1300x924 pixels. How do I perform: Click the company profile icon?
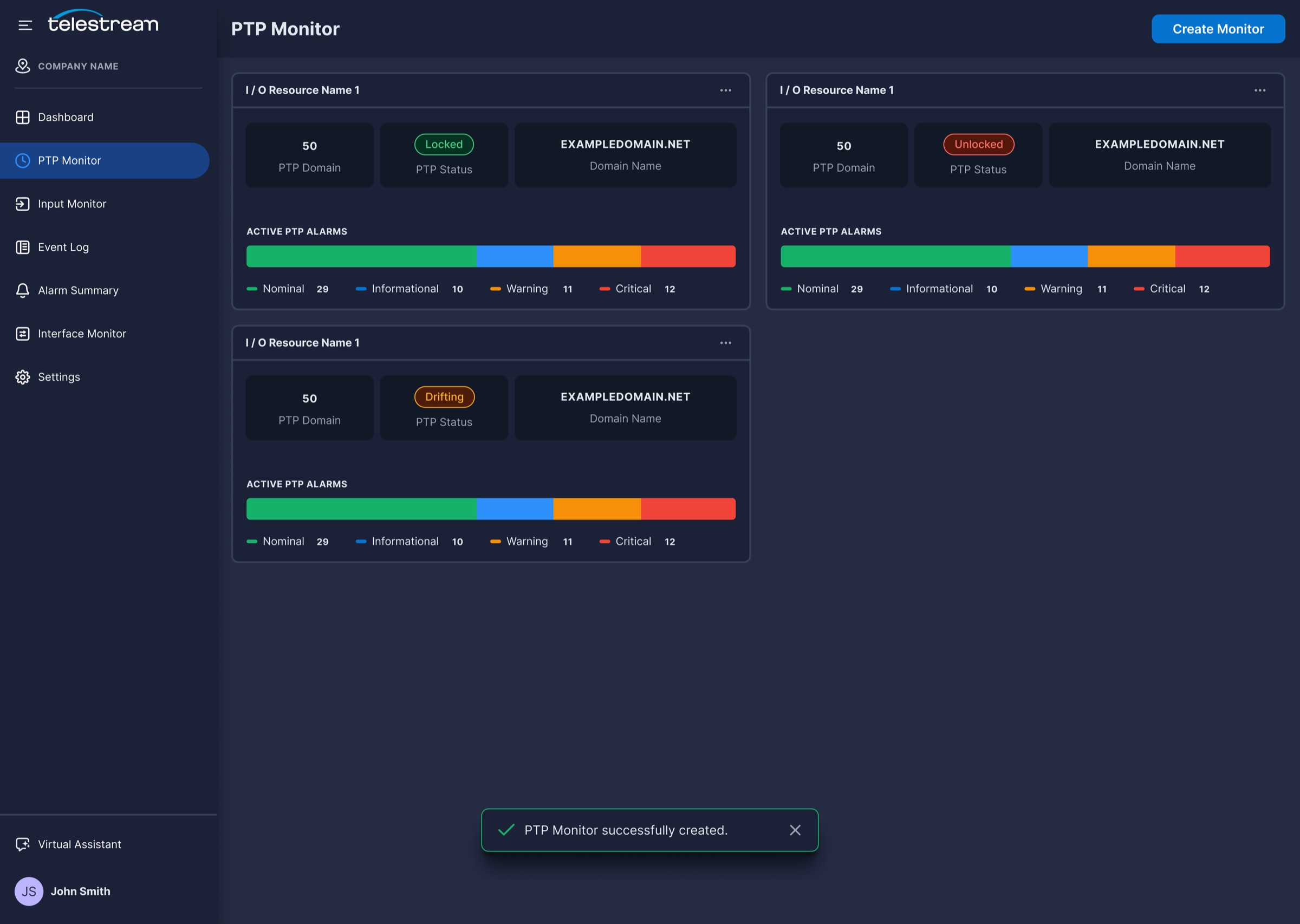point(22,66)
